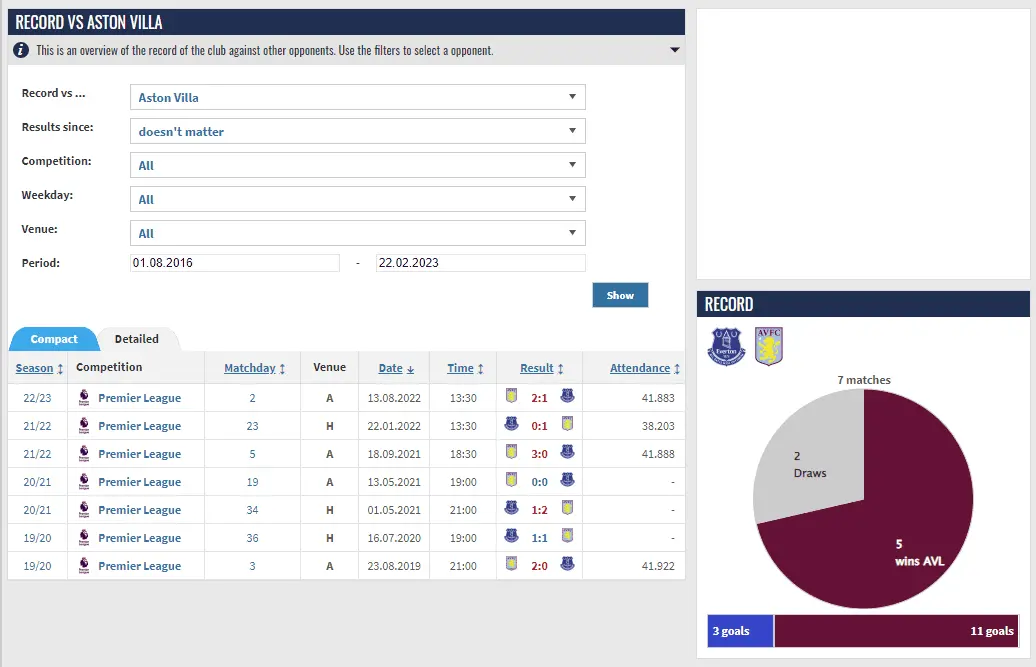
Task: Expand the Venue filter dropdown
Action: click(357, 233)
